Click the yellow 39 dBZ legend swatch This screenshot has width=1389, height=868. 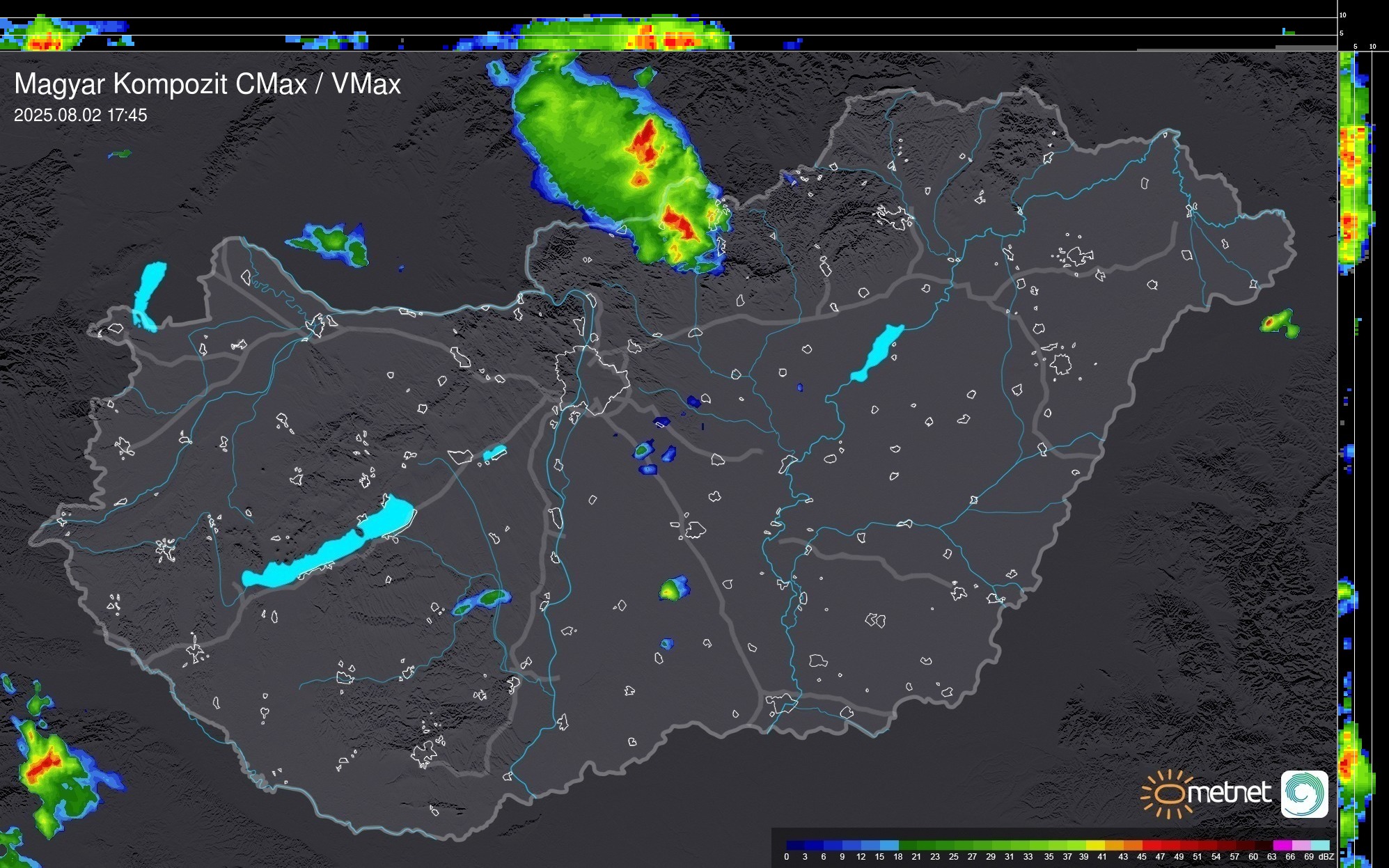pyautogui.click(x=1094, y=845)
